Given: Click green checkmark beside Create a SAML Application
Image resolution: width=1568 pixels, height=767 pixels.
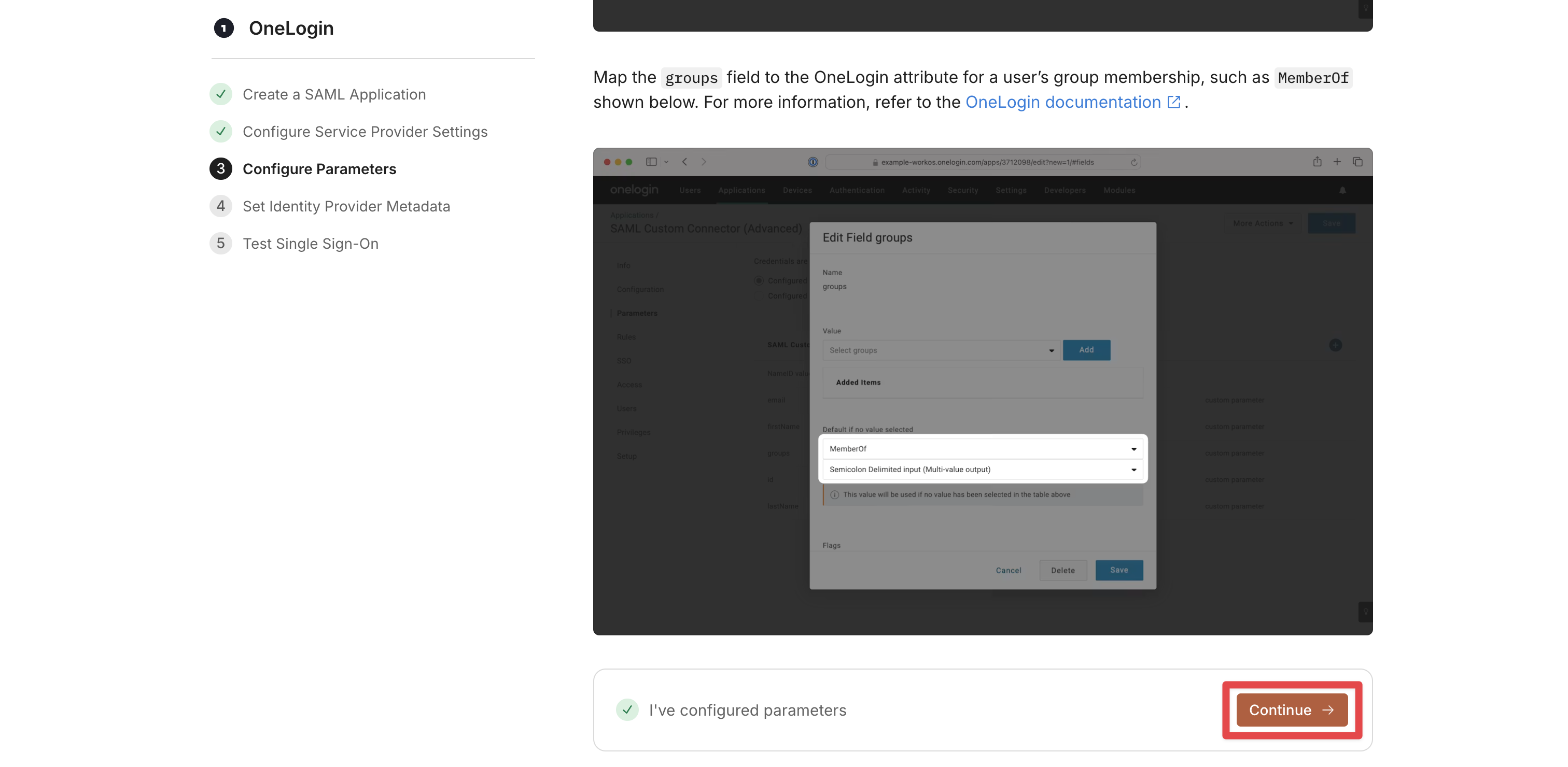Looking at the screenshot, I should [x=221, y=94].
